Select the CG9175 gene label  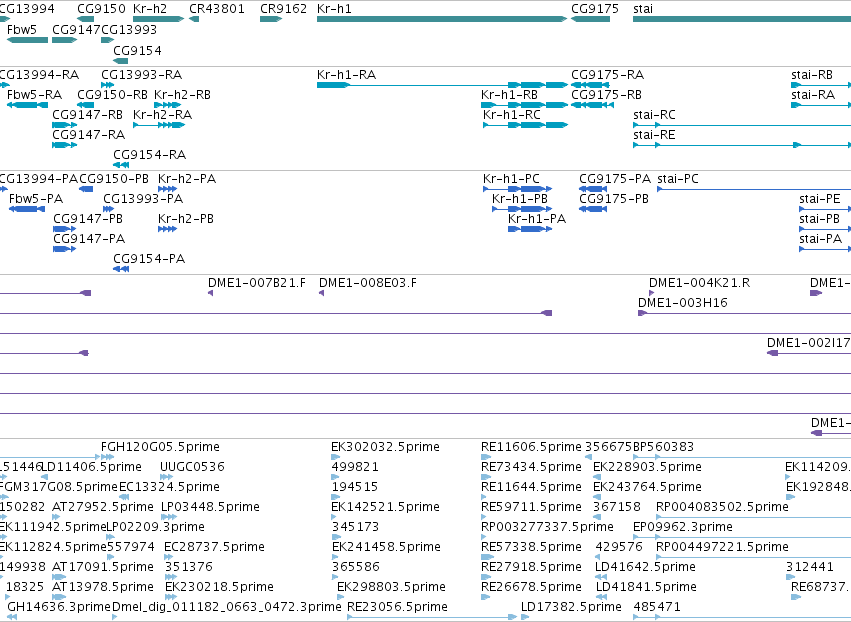[x=595, y=9]
